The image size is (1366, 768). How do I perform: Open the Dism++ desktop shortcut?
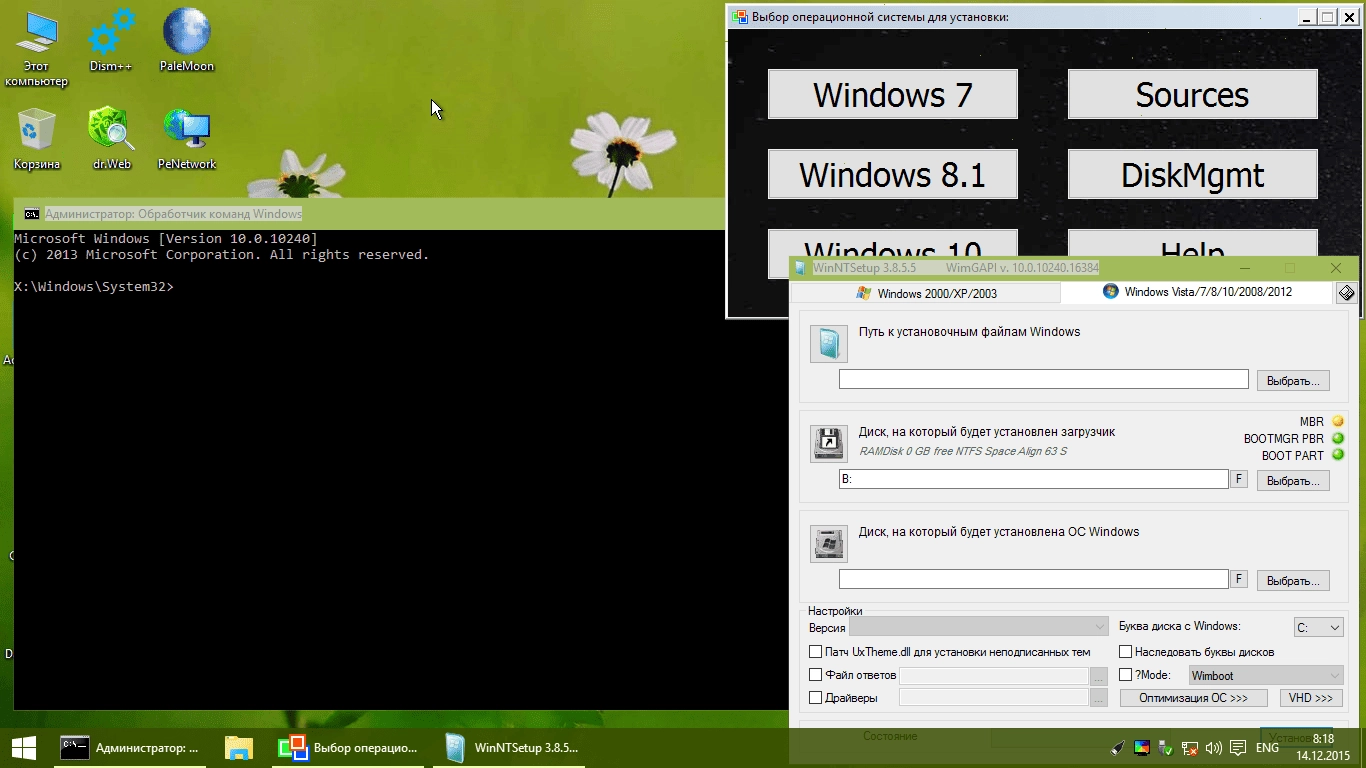point(111,40)
